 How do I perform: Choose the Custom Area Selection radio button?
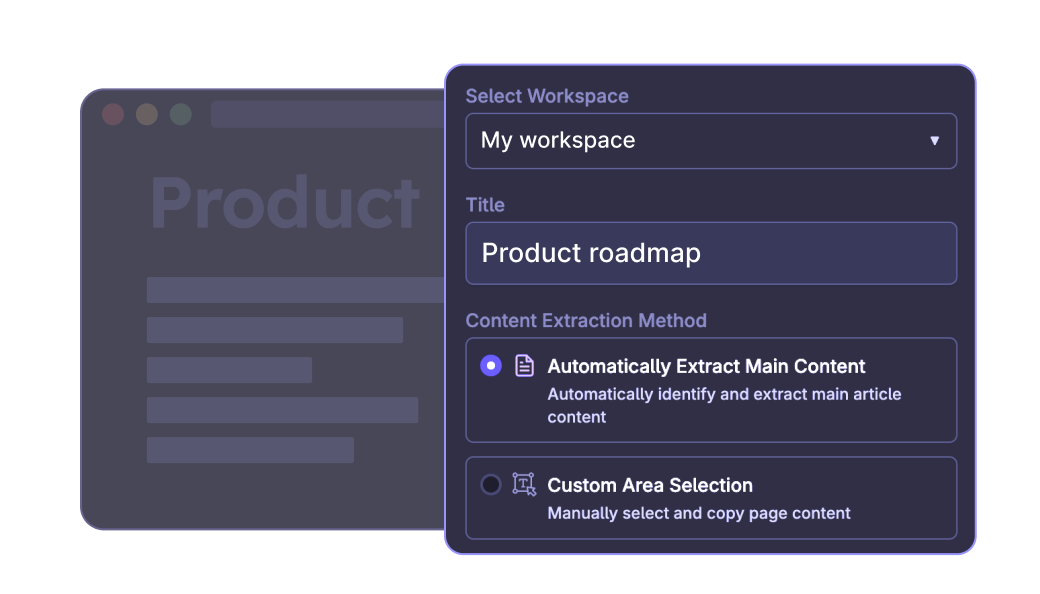coord(491,485)
